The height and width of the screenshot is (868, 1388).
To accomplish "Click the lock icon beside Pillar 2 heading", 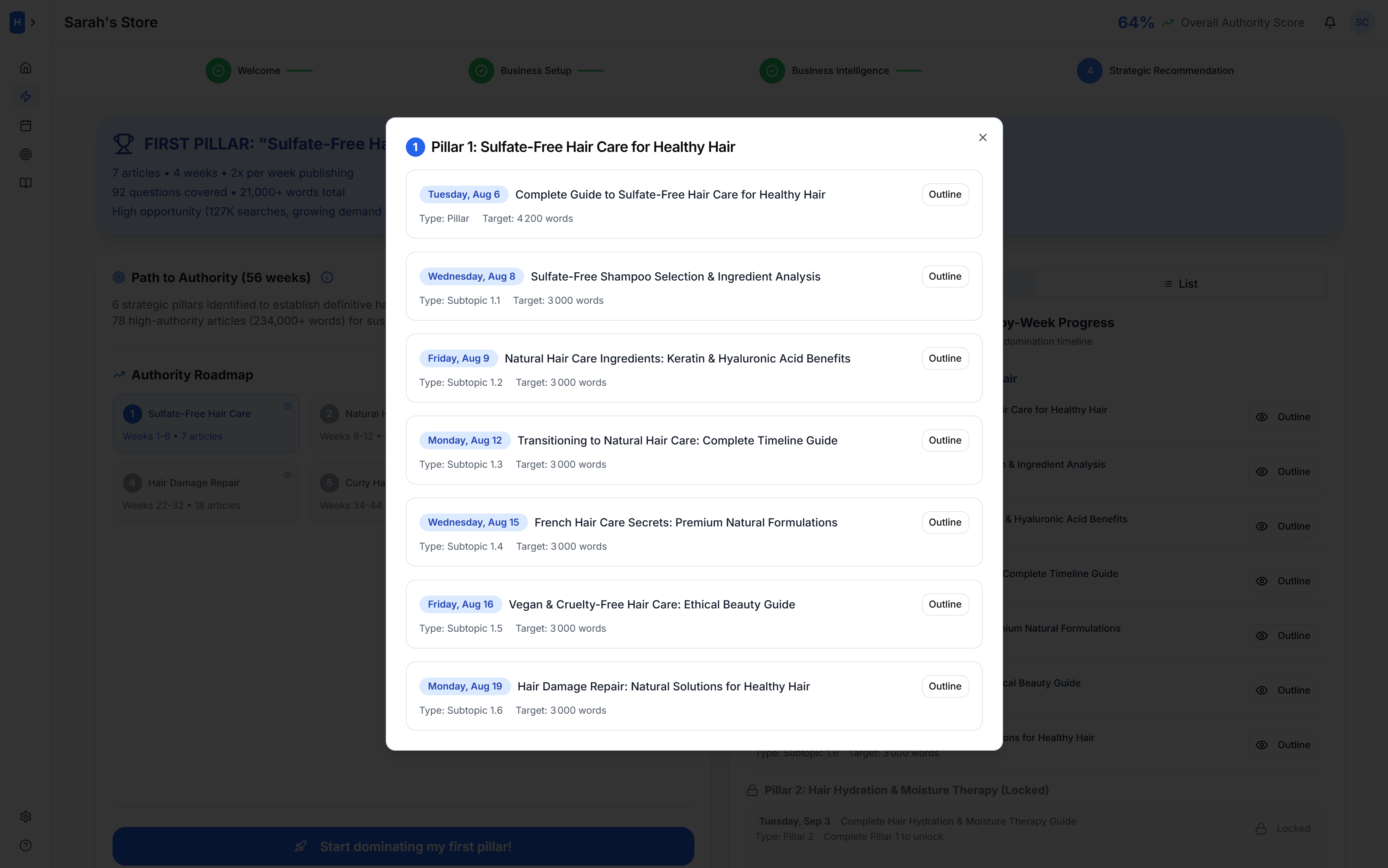I will tap(752, 790).
